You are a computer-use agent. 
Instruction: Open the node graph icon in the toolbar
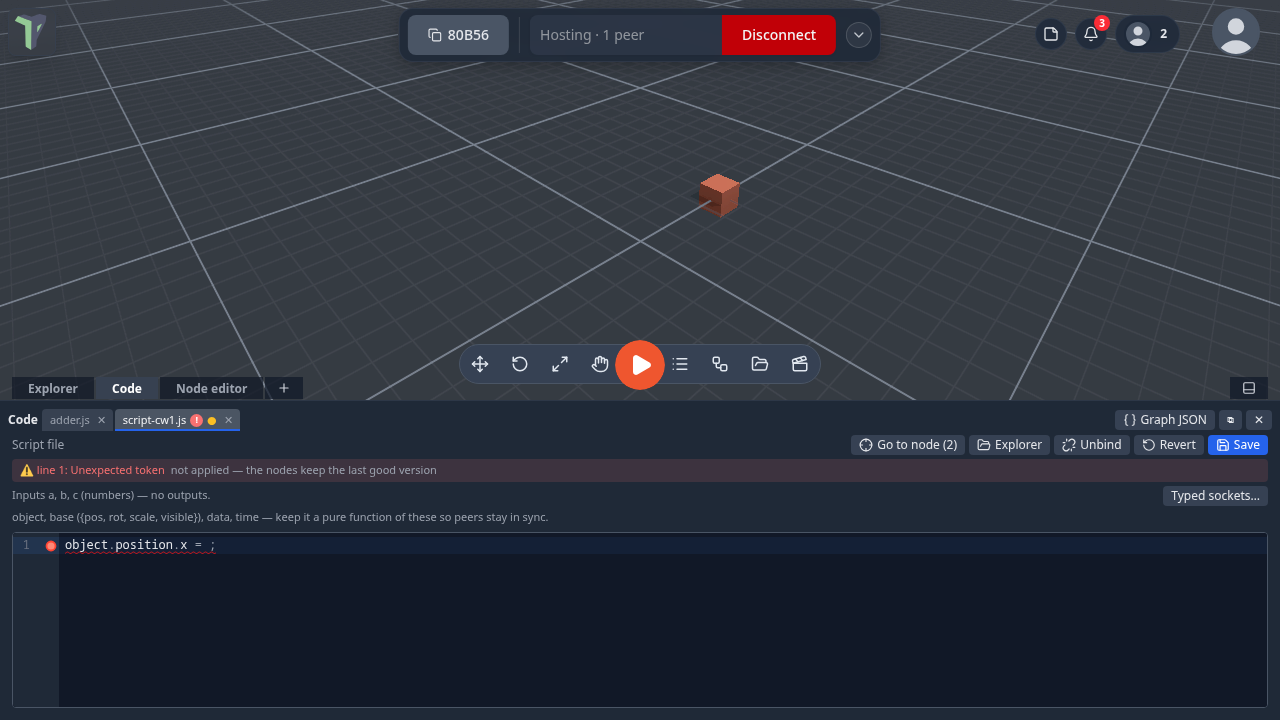coord(720,364)
